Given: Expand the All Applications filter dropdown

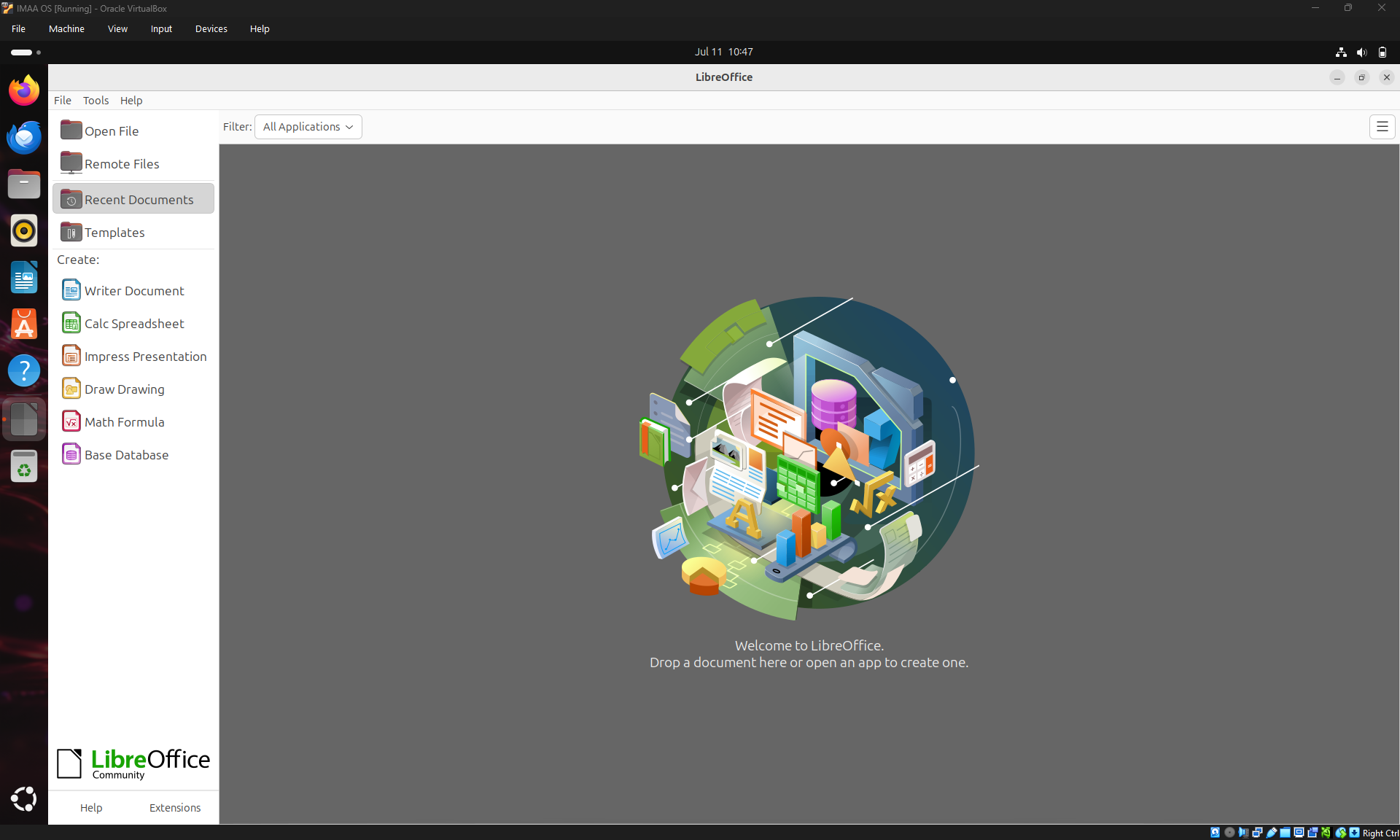Looking at the screenshot, I should click(x=308, y=127).
